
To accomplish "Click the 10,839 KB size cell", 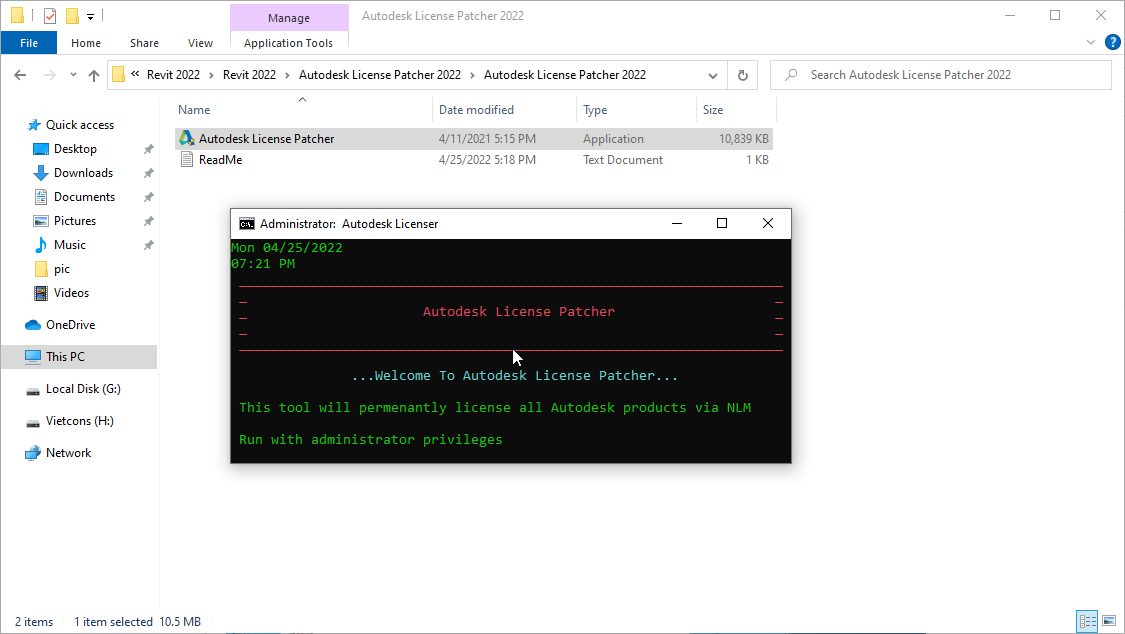I will point(744,138).
